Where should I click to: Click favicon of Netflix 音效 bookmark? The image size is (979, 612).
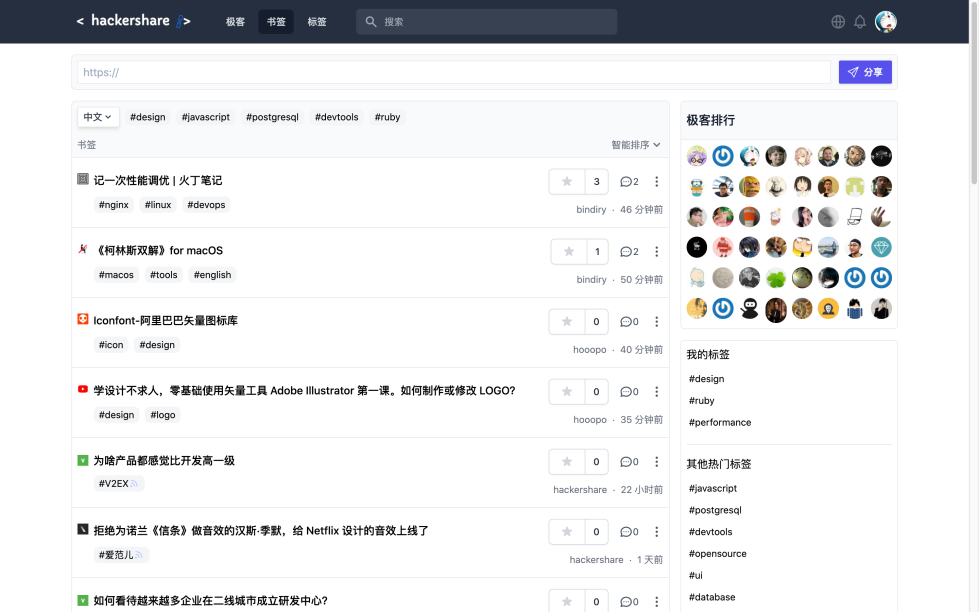82,529
